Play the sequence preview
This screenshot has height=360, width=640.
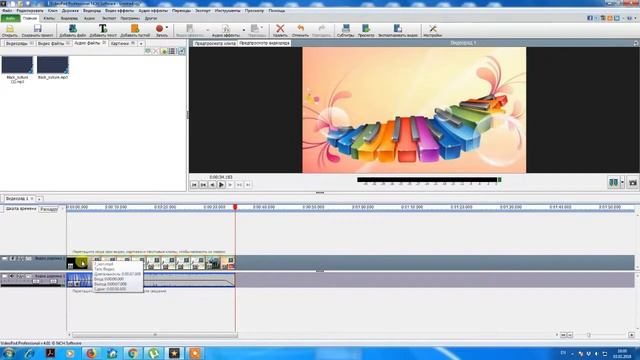(x=221, y=185)
